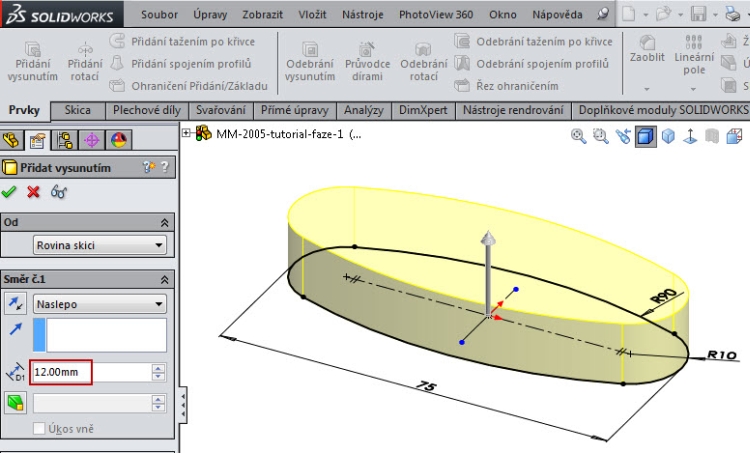Expand the MM-2005-tutorial-faze-1 tree
This screenshot has height=453, width=750.
click(186, 133)
